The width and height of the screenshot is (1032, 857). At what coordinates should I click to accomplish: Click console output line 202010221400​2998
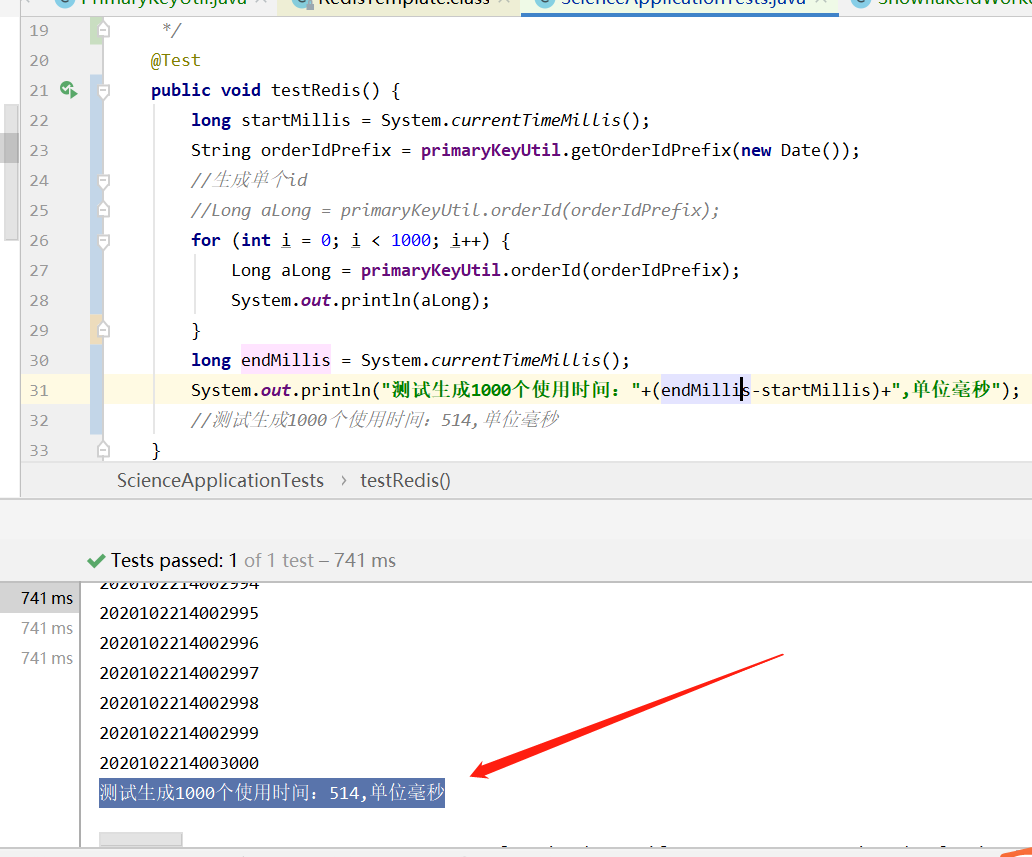179,703
